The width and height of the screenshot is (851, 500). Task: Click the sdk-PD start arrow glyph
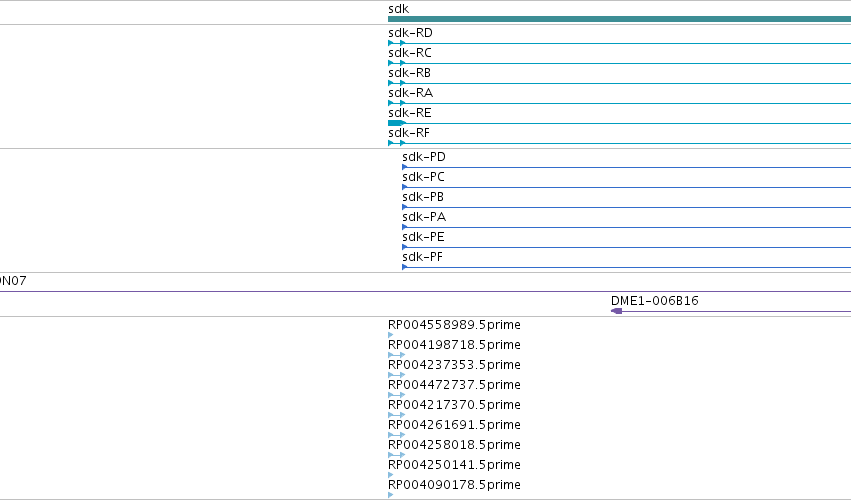pos(404,167)
